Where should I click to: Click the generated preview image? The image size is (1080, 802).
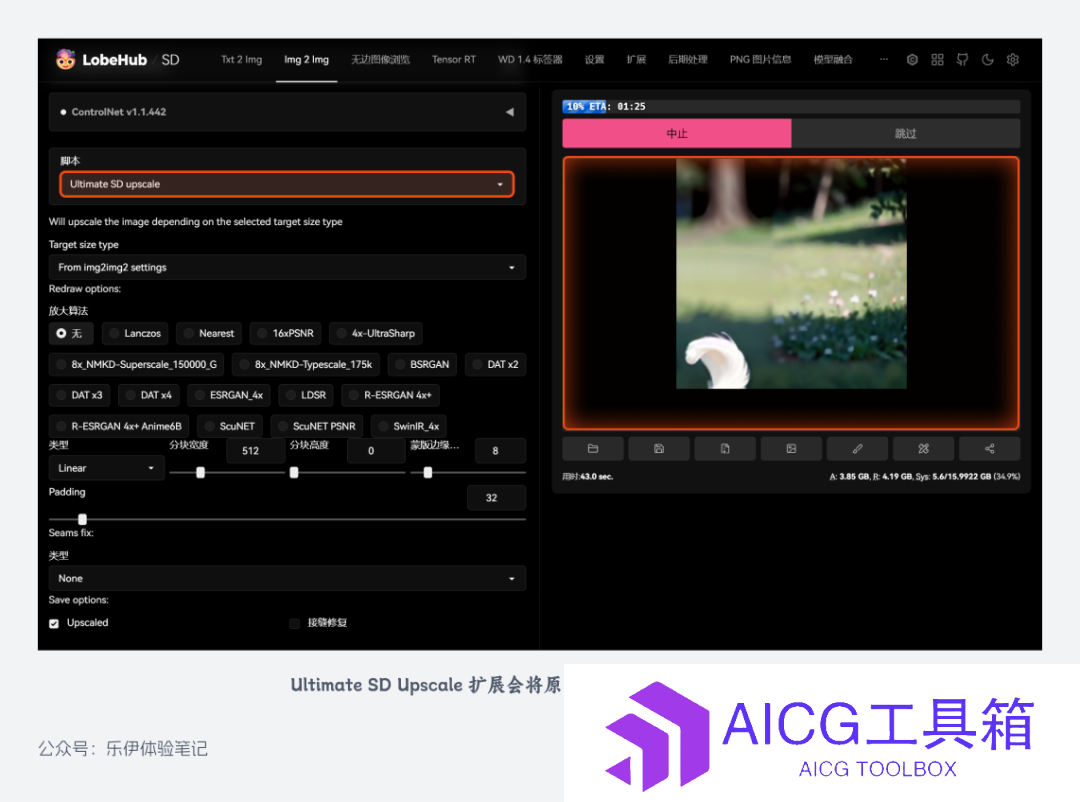pos(791,274)
